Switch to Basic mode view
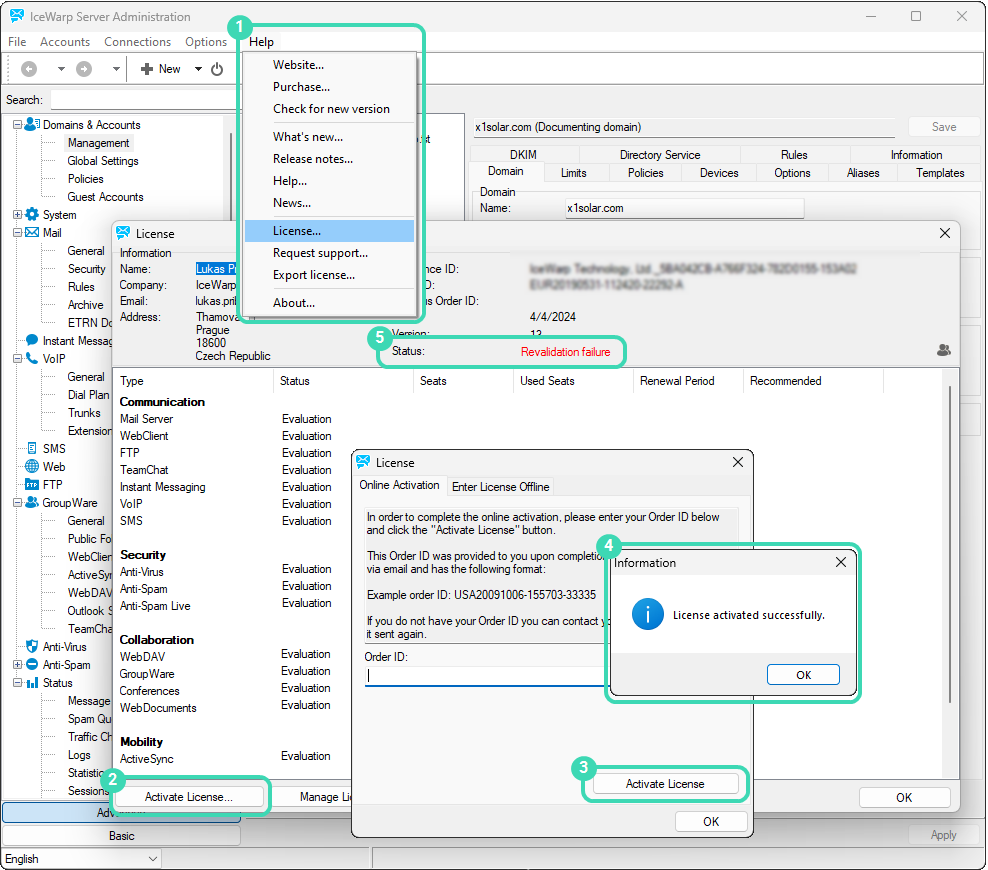This screenshot has width=988, height=870. [120, 835]
